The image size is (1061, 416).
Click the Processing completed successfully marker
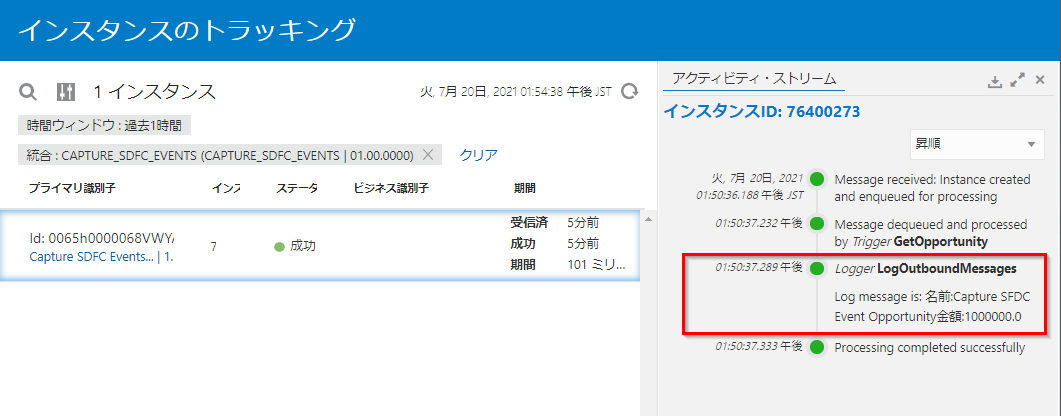pyautogui.click(x=817, y=347)
